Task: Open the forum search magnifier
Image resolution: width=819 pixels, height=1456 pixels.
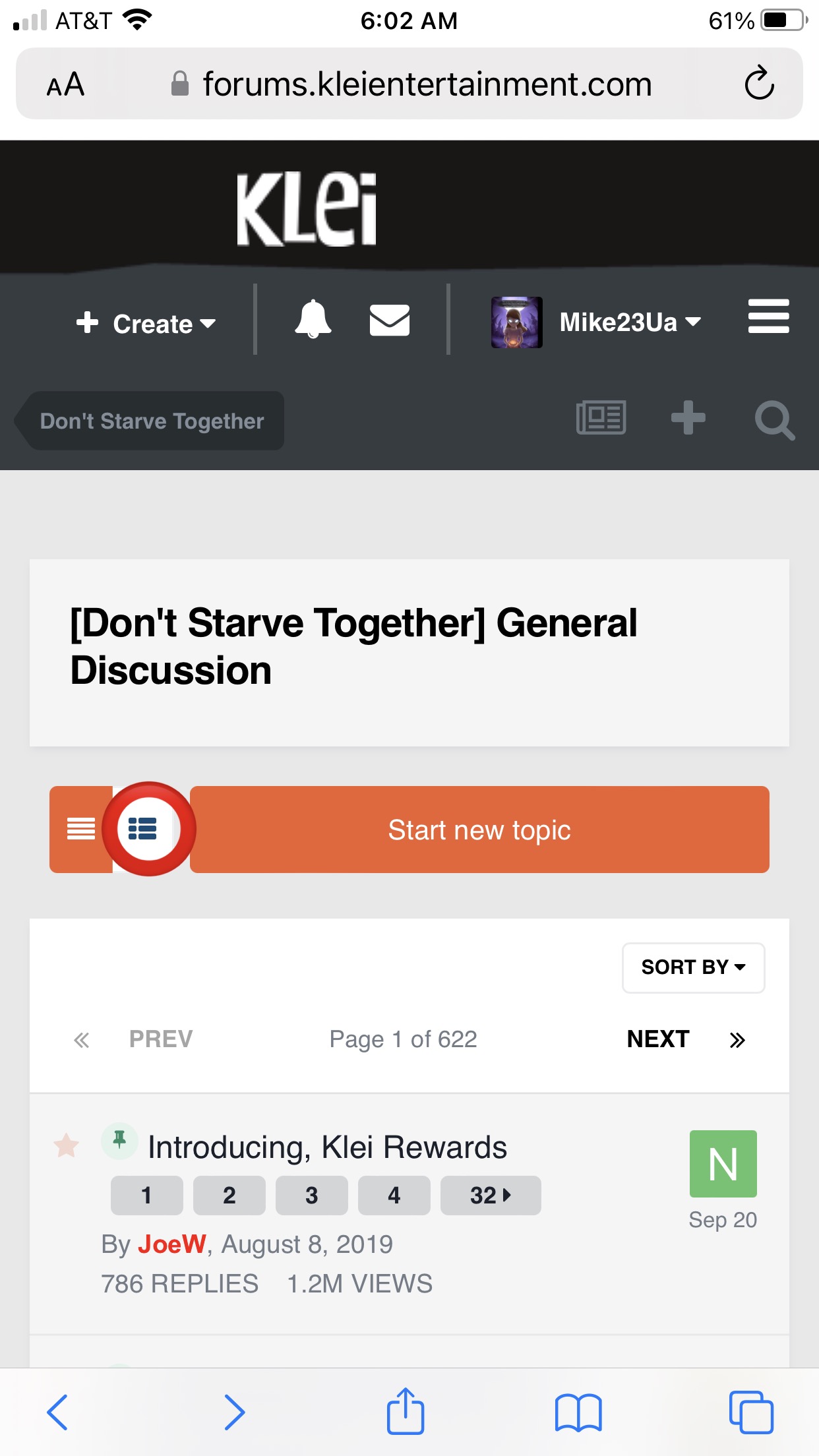Action: coord(774,419)
